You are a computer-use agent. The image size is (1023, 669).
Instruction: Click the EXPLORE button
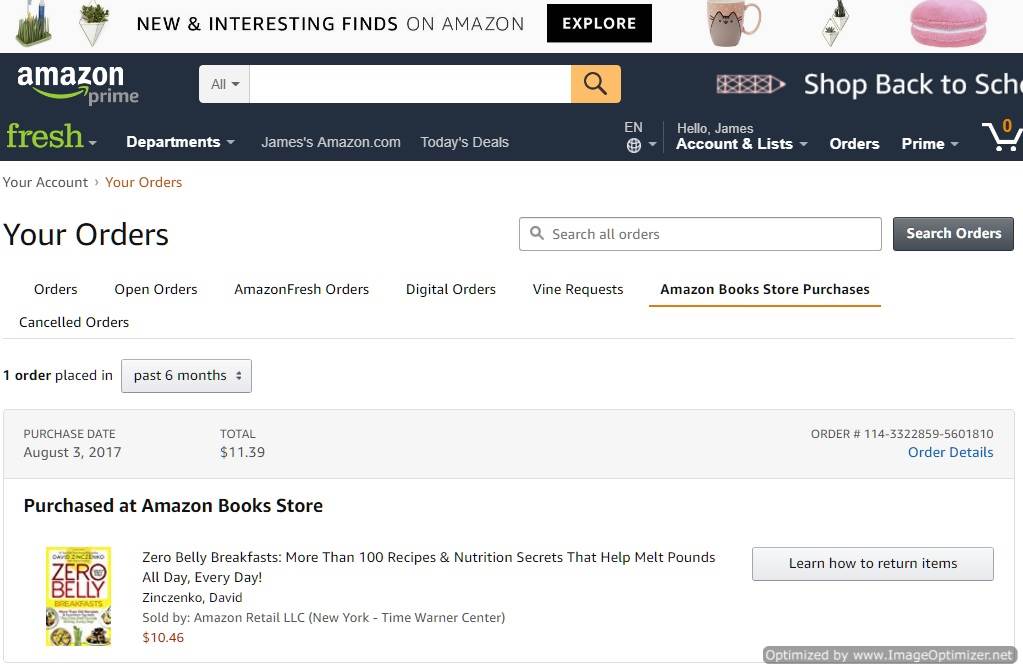point(599,23)
